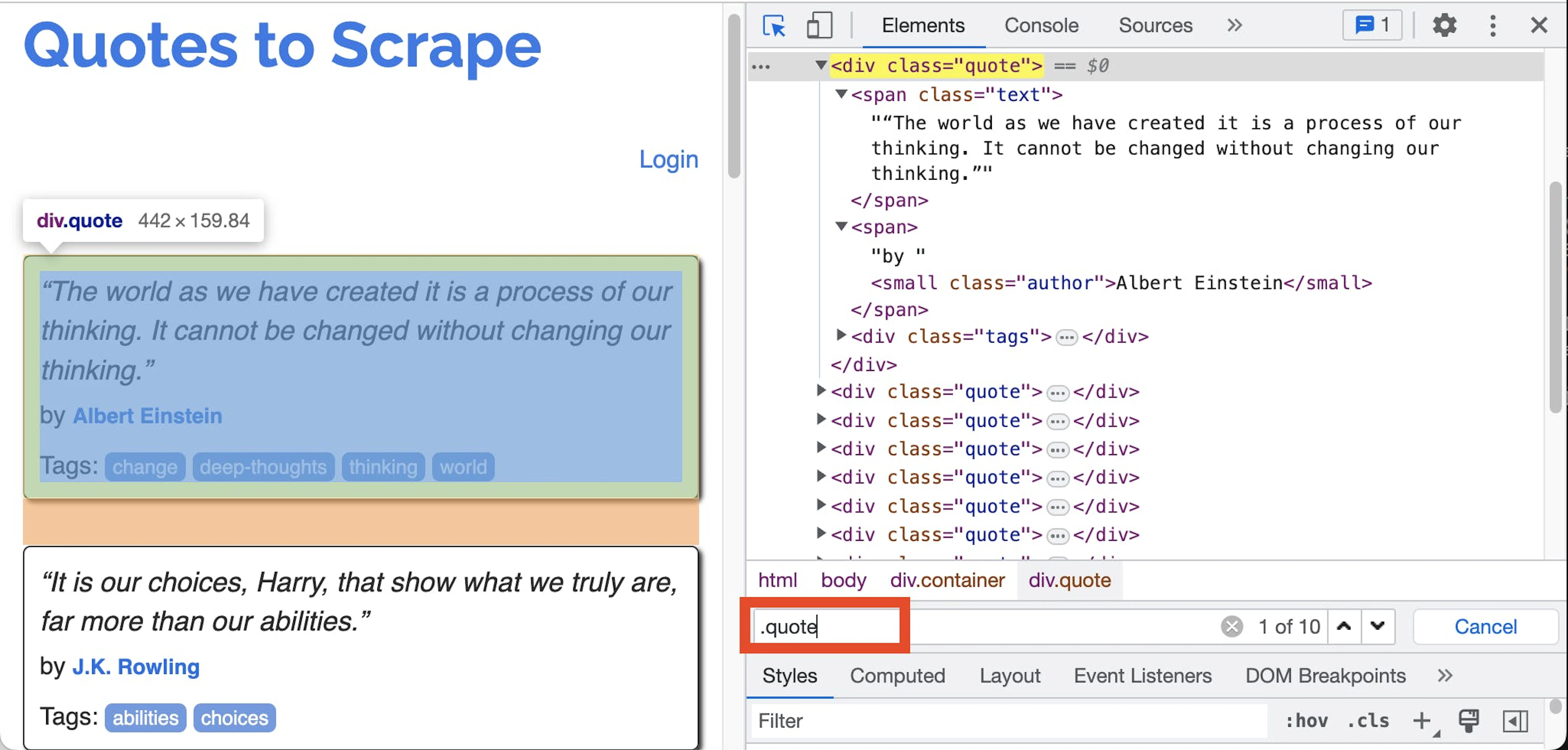Image resolution: width=1568 pixels, height=750 pixels.
Task: Select body in the breadcrumb trail
Action: [x=843, y=580]
